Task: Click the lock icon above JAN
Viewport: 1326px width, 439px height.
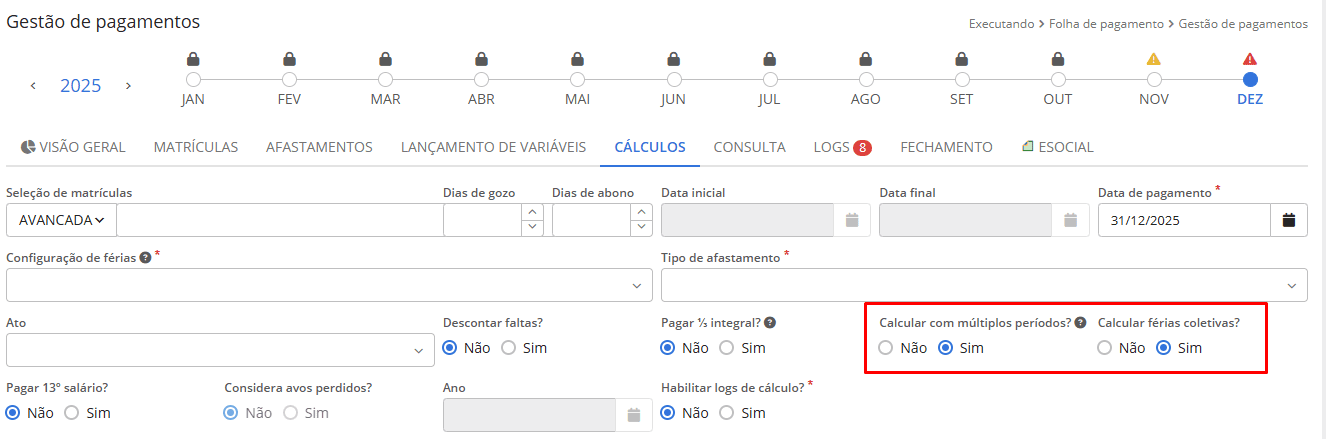Action: click(193, 58)
